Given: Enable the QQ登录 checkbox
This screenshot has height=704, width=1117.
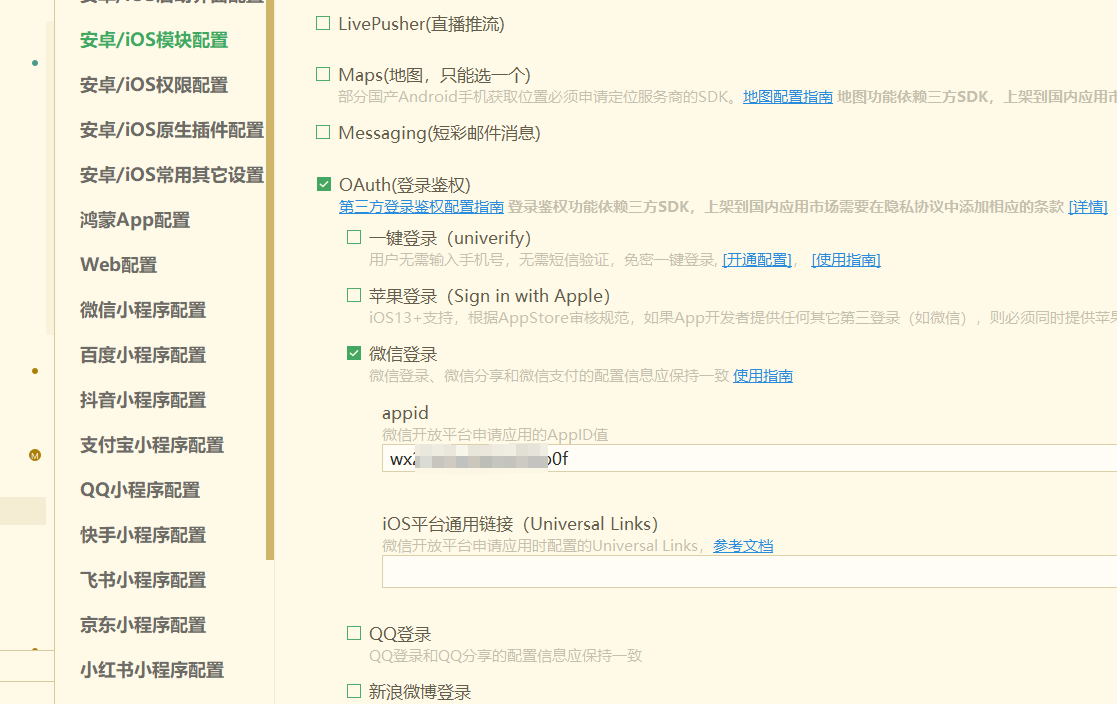Looking at the screenshot, I should pyautogui.click(x=354, y=633).
